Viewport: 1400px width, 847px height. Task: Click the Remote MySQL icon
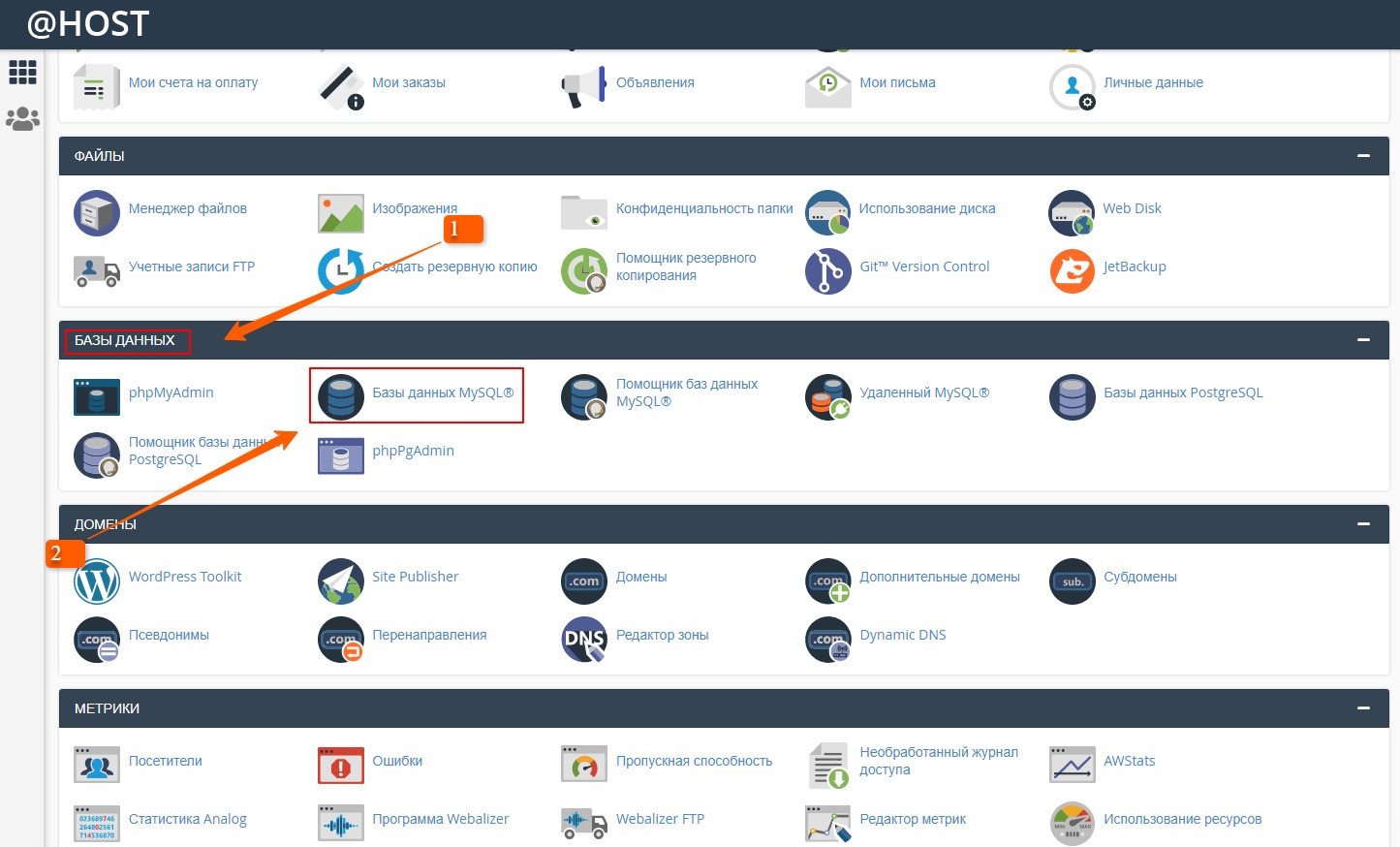pyautogui.click(x=828, y=397)
